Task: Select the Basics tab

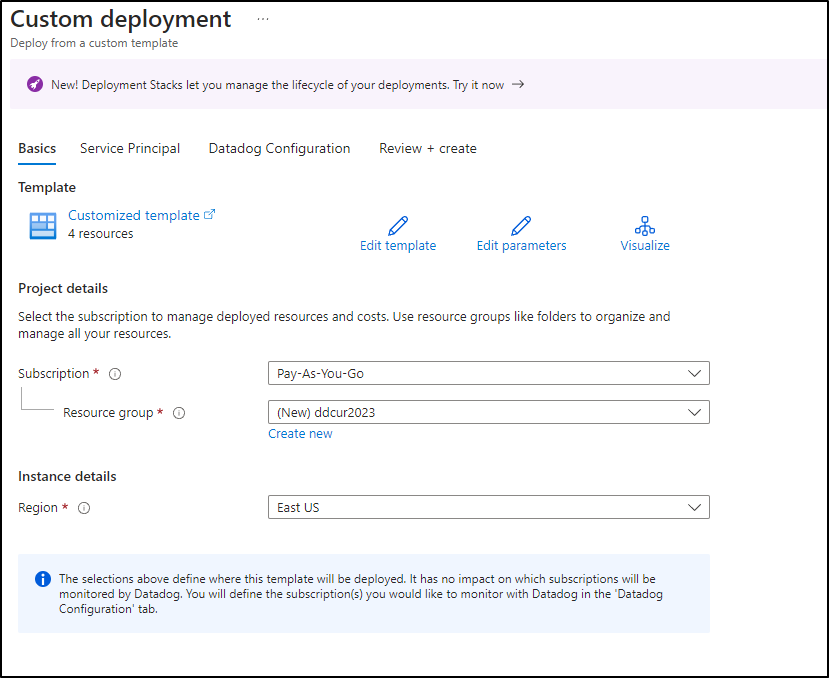Action: point(37,149)
